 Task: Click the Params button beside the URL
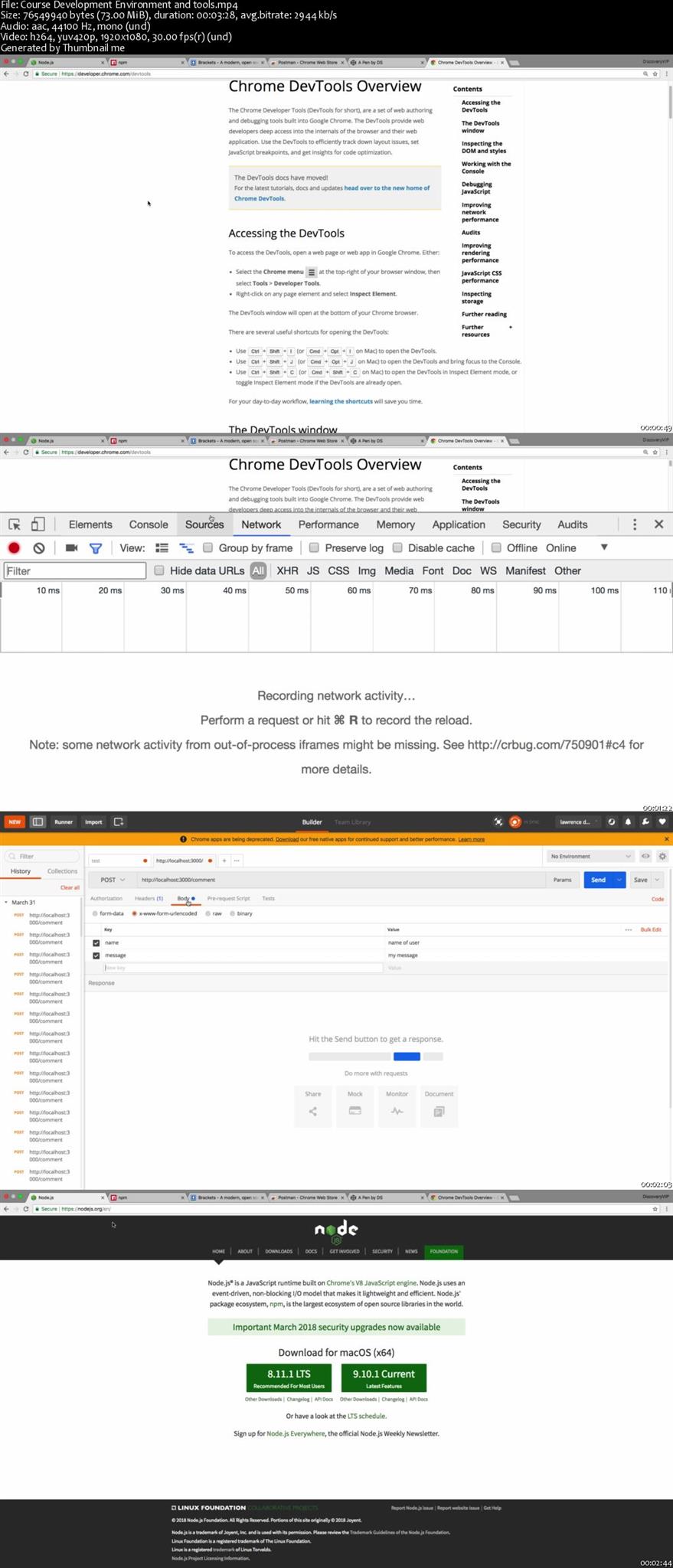(562, 880)
